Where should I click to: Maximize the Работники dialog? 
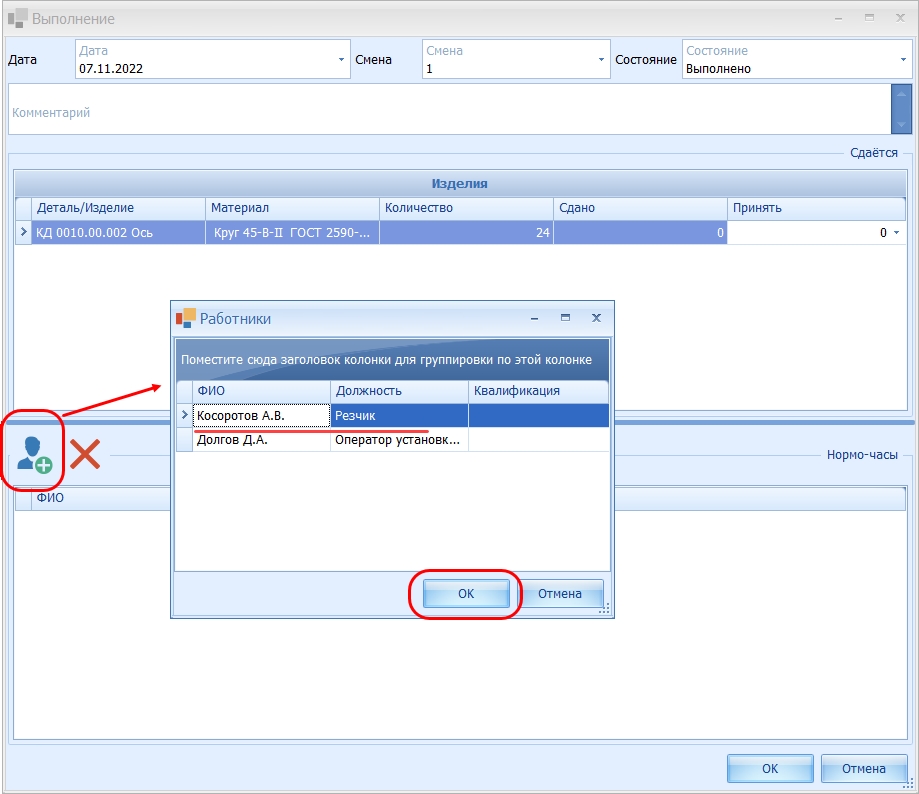[x=565, y=318]
